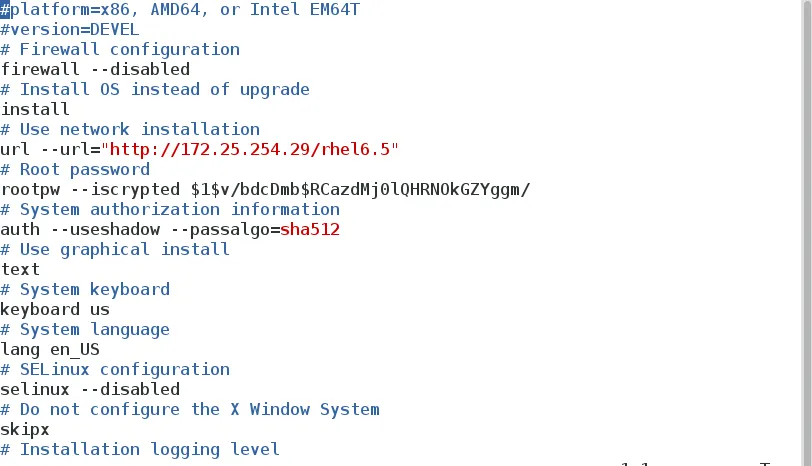This screenshot has width=812, height=466.
Task: Click the #version=DEVEL line
Action: [70, 29]
